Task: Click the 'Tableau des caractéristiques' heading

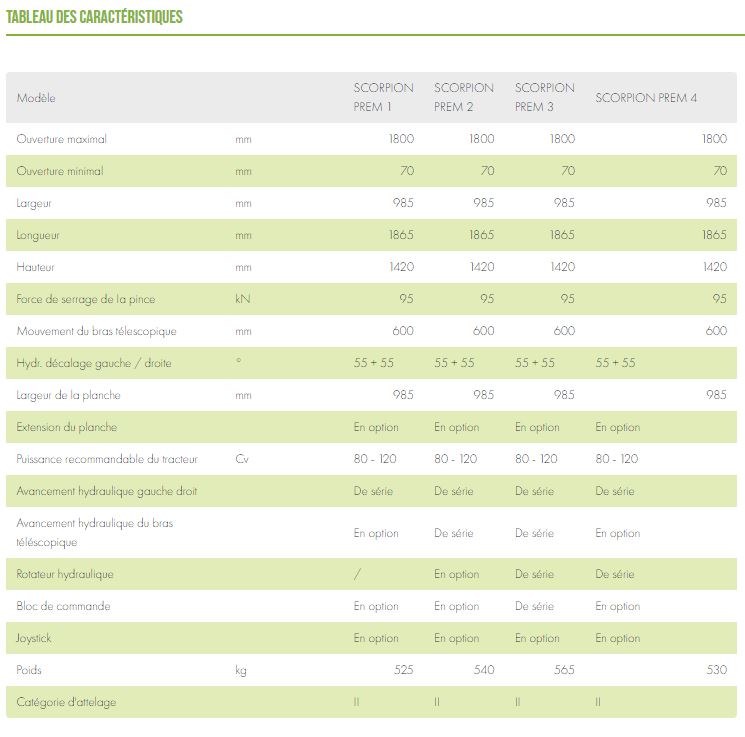Action: click(x=95, y=17)
